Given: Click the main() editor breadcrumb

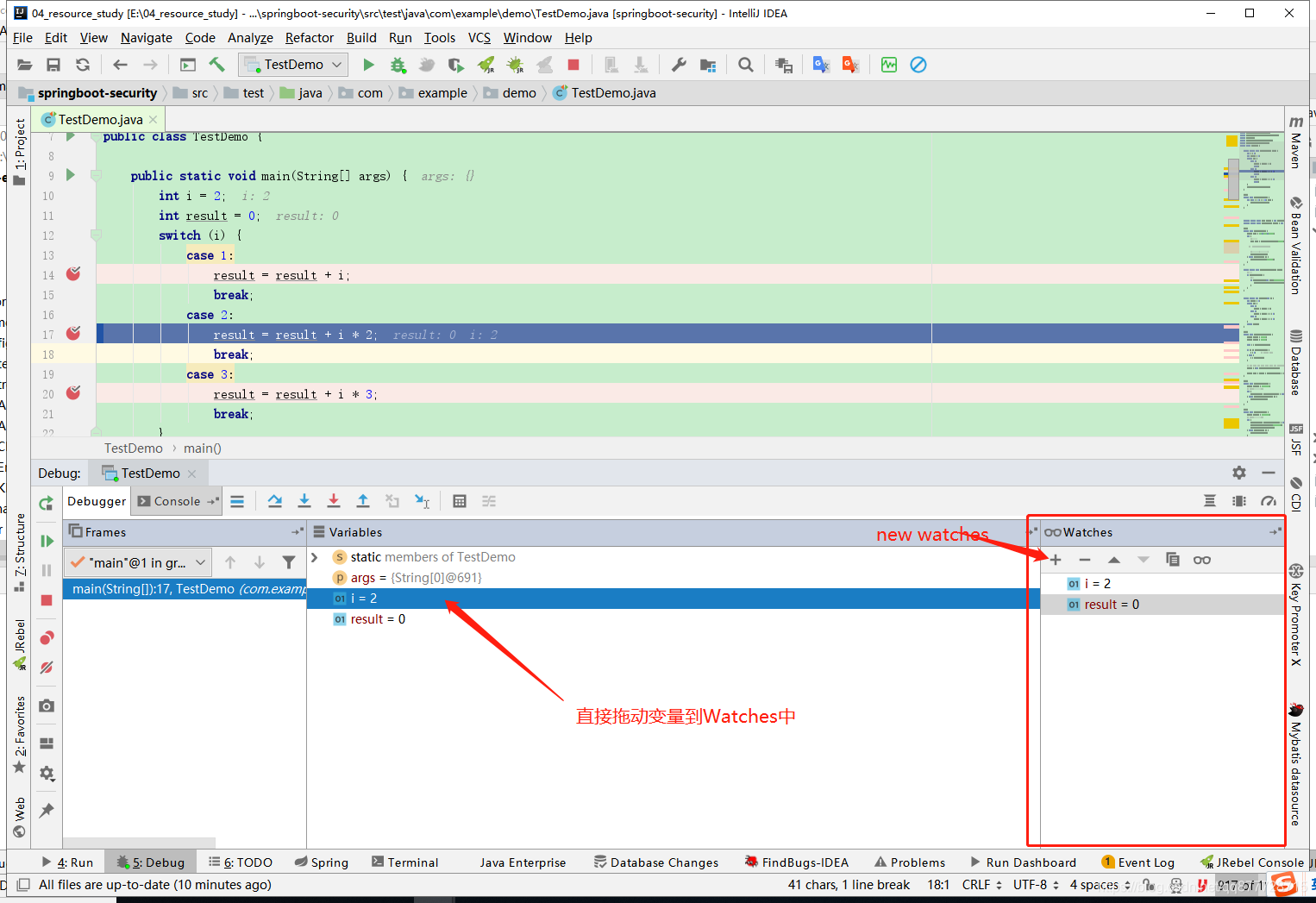Looking at the screenshot, I should (x=203, y=448).
